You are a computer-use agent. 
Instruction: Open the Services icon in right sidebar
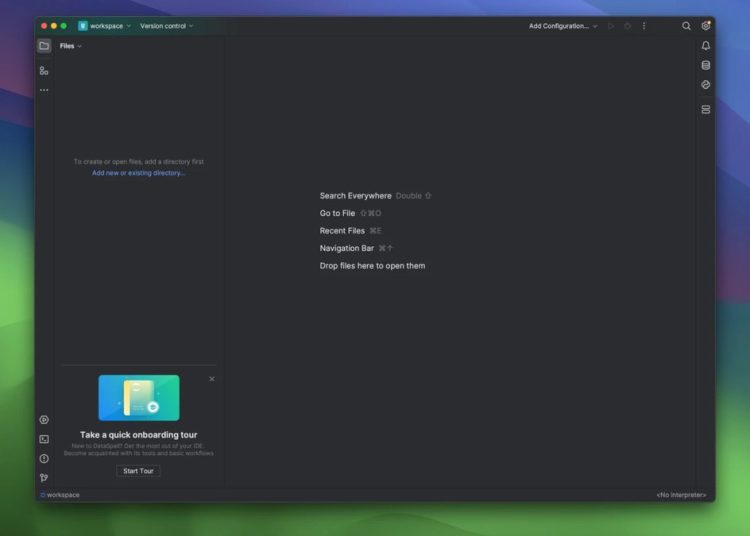click(x=706, y=109)
